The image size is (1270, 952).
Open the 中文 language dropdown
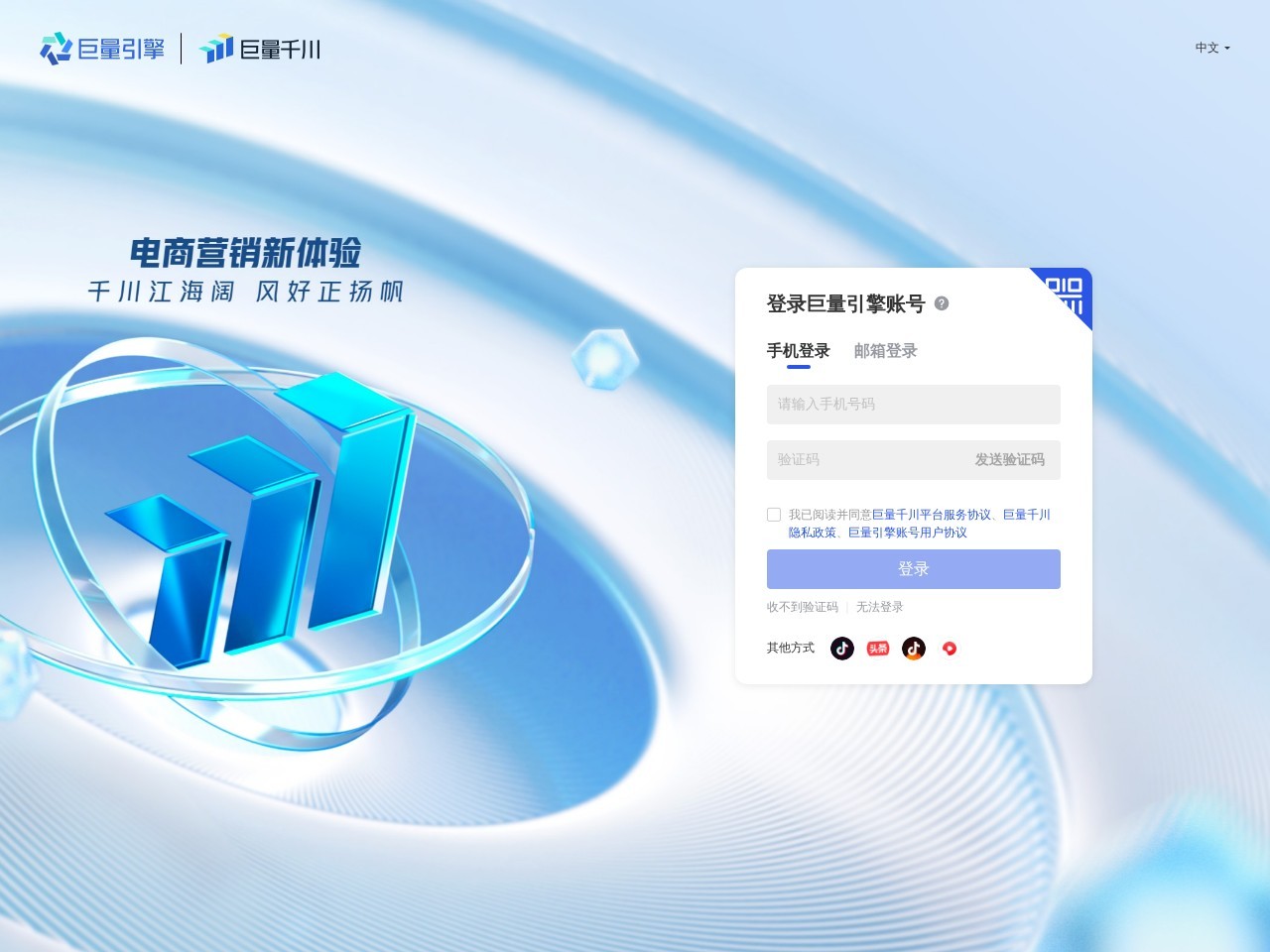(1212, 48)
